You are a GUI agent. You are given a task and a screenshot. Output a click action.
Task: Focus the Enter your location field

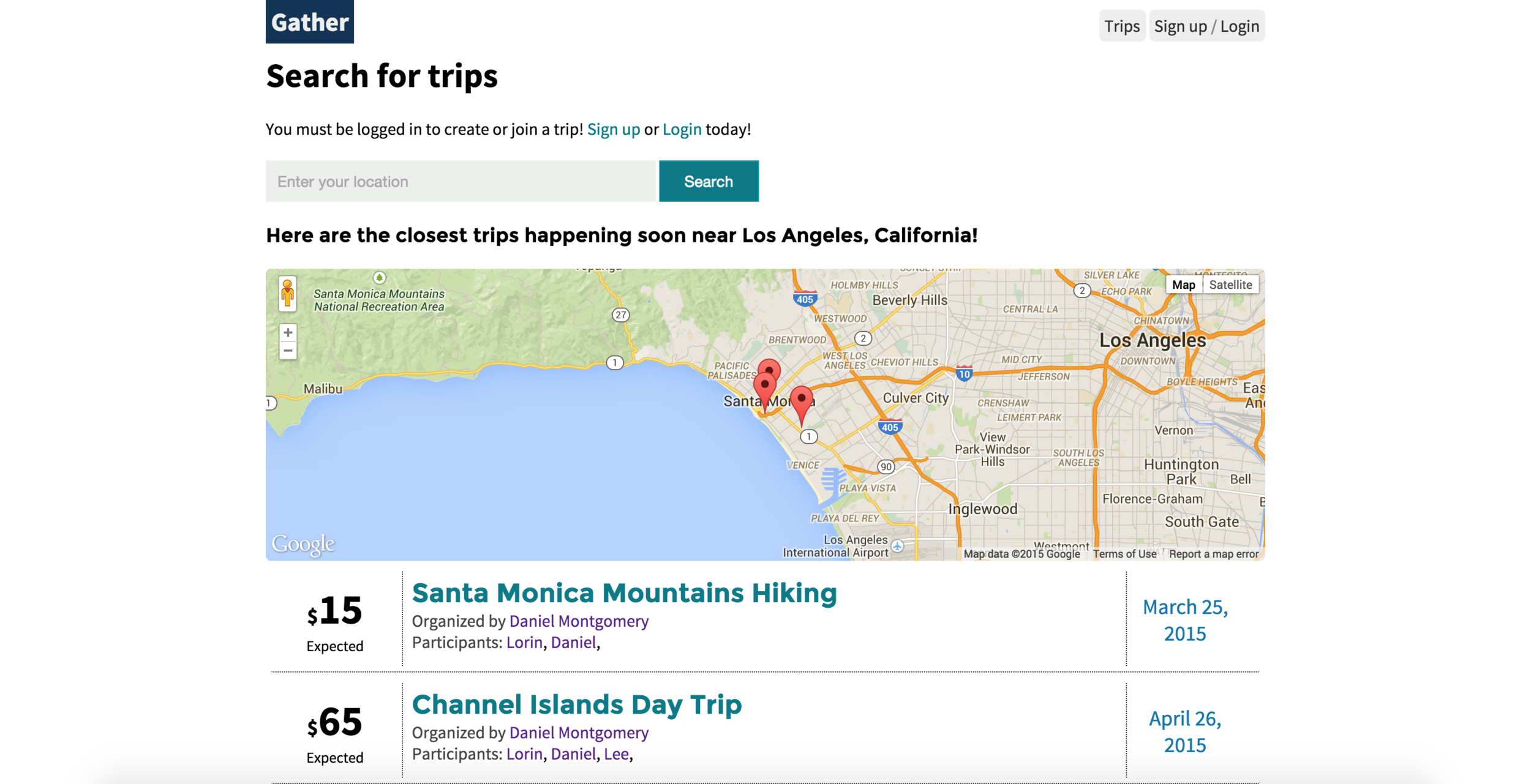tap(461, 182)
